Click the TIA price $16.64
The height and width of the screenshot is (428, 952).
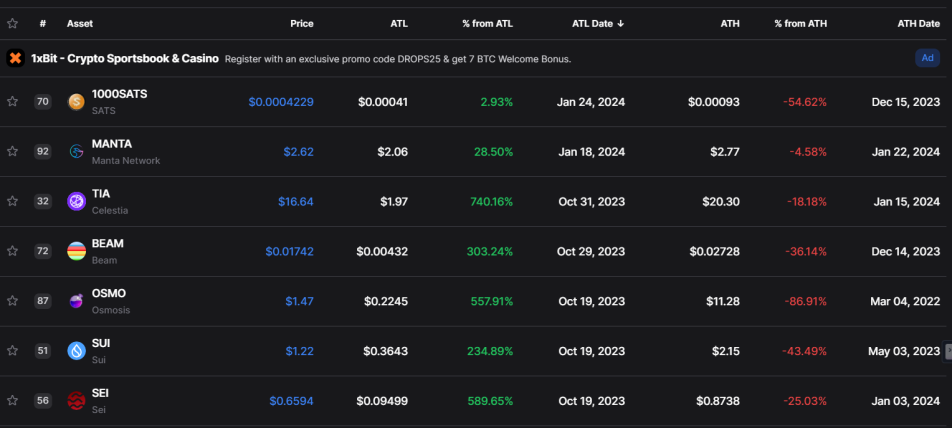tap(296, 202)
